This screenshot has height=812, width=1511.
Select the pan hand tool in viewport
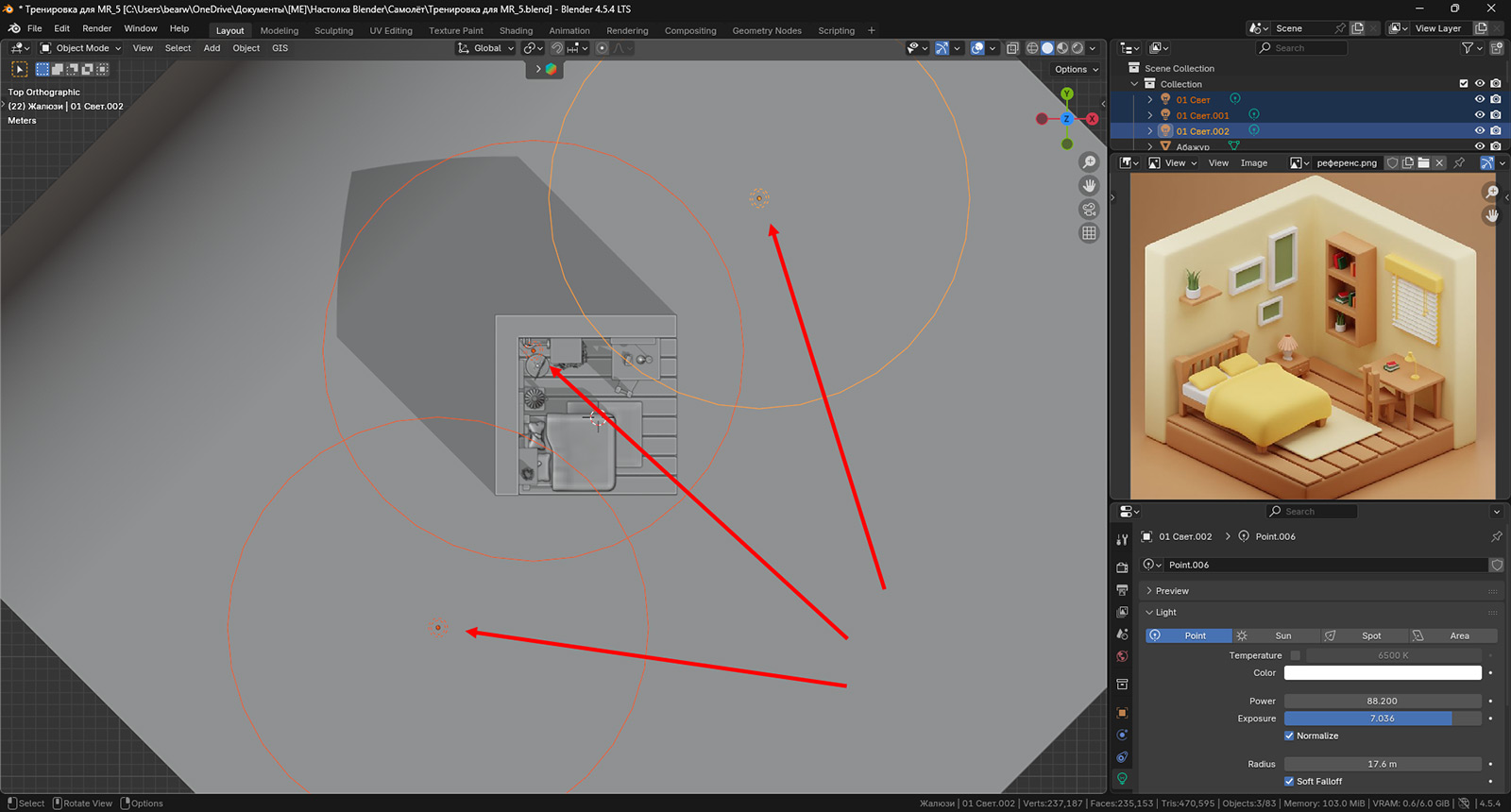1089,186
